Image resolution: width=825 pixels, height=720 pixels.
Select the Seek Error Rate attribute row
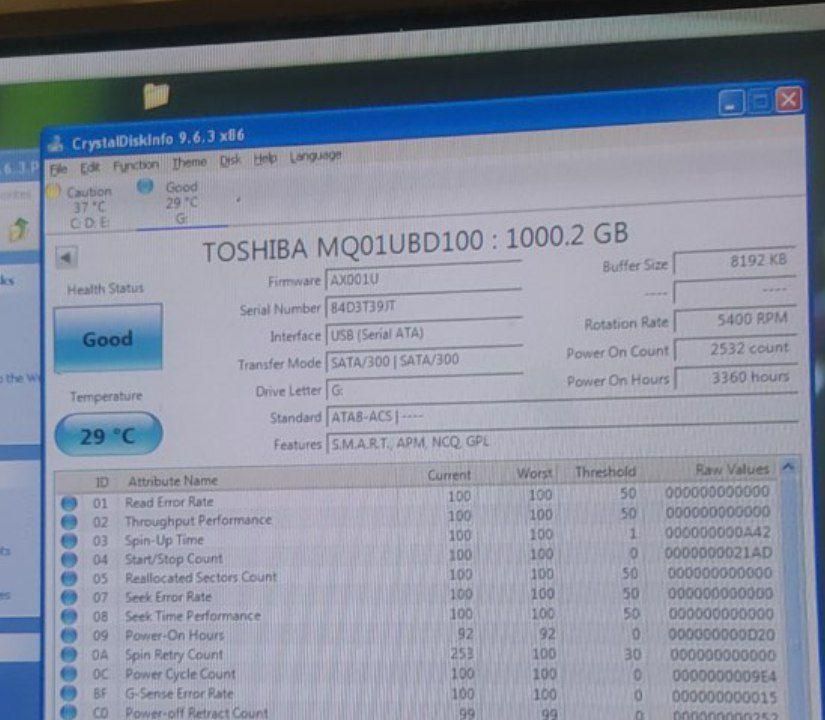[416, 595]
